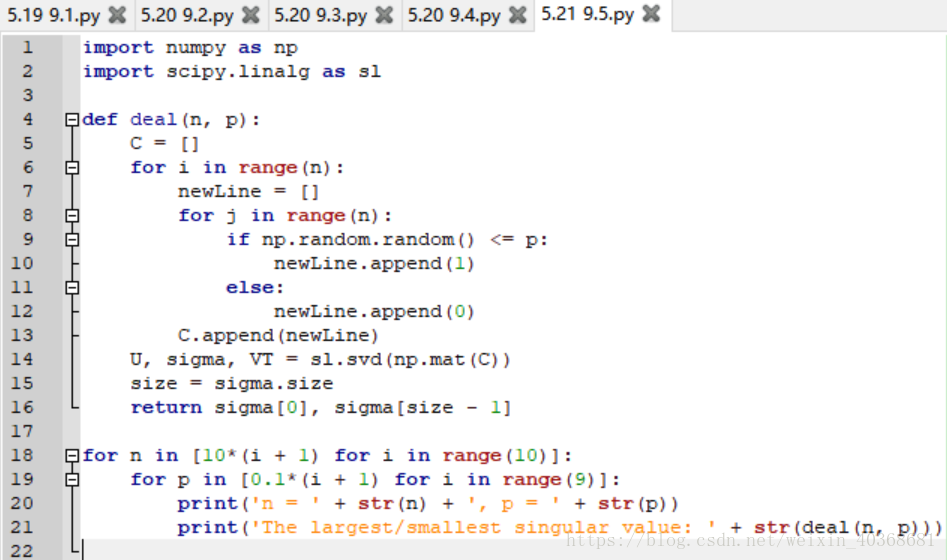Click line number 22 in the gutter

click(22, 551)
